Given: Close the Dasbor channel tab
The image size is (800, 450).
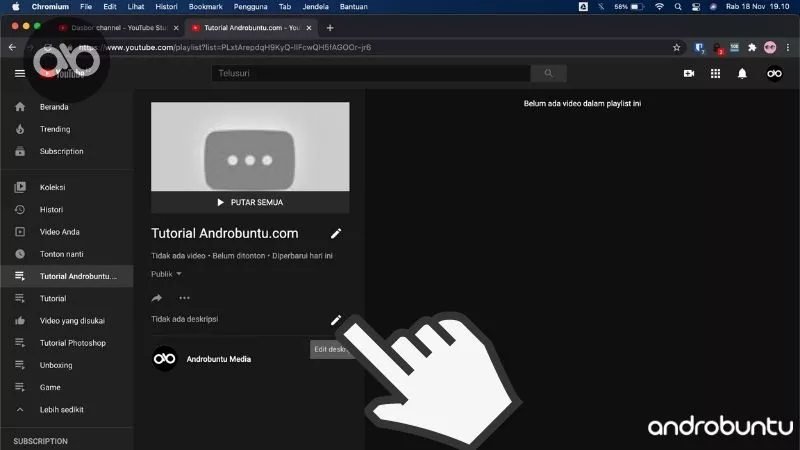Looking at the screenshot, I should point(176,28).
